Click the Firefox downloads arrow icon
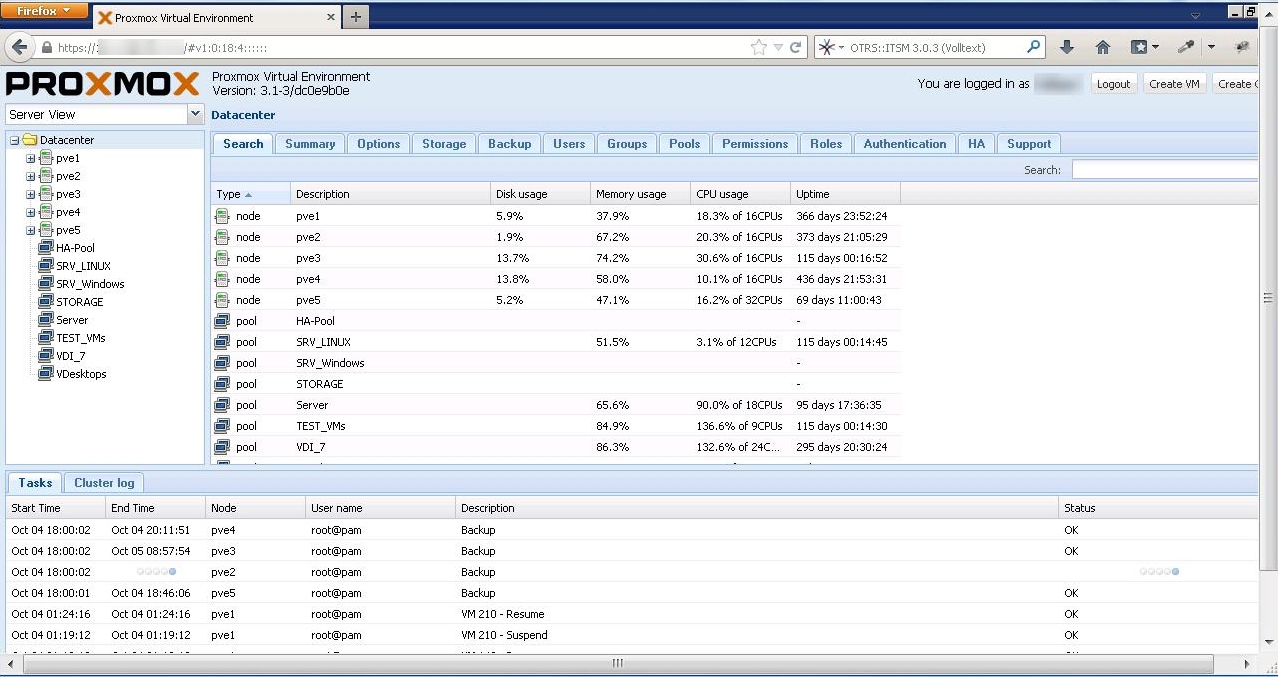The width and height of the screenshot is (1278, 677). pyautogui.click(x=1067, y=47)
